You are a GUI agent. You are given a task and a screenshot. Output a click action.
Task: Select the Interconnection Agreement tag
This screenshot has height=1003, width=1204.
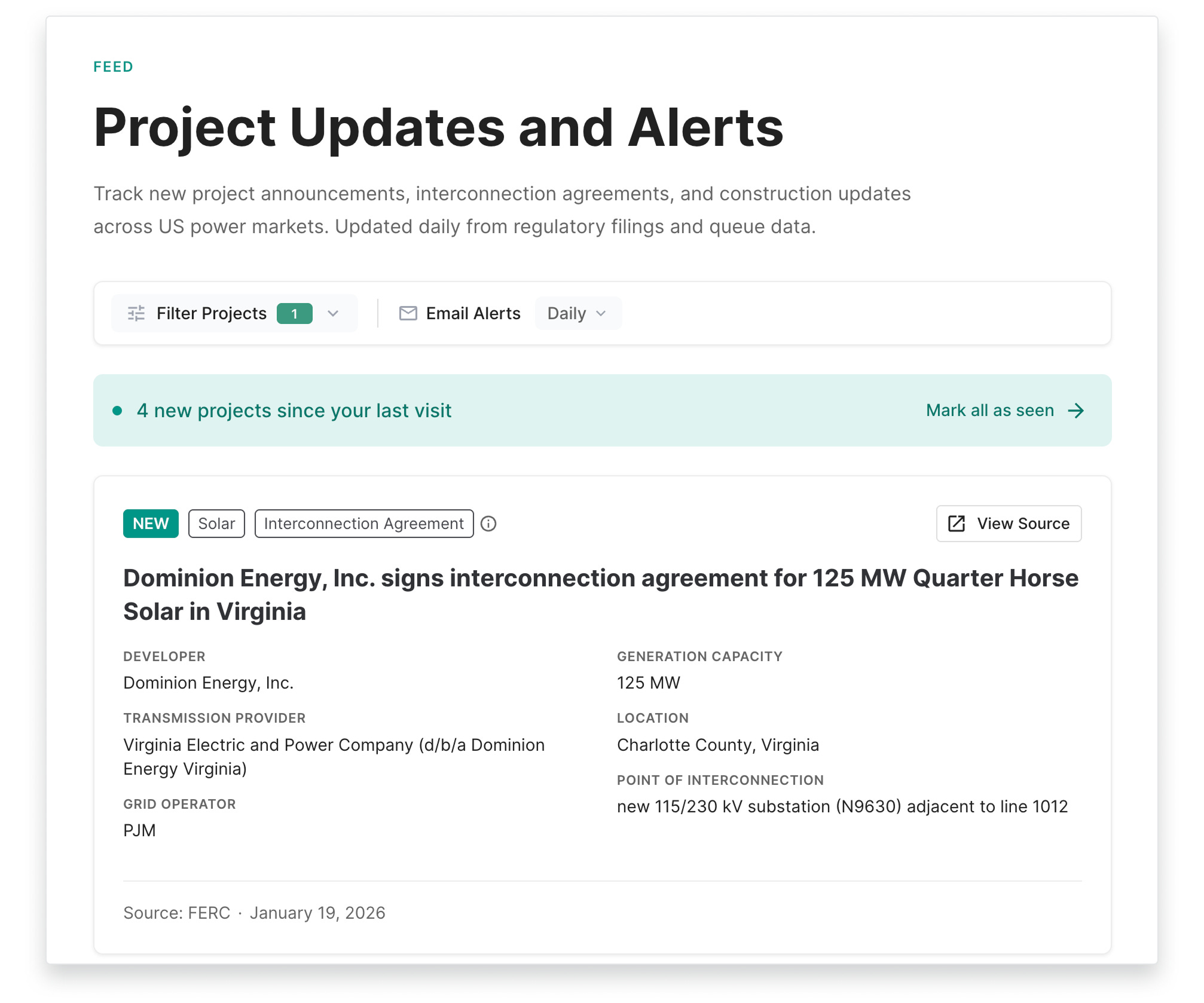(363, 524)
